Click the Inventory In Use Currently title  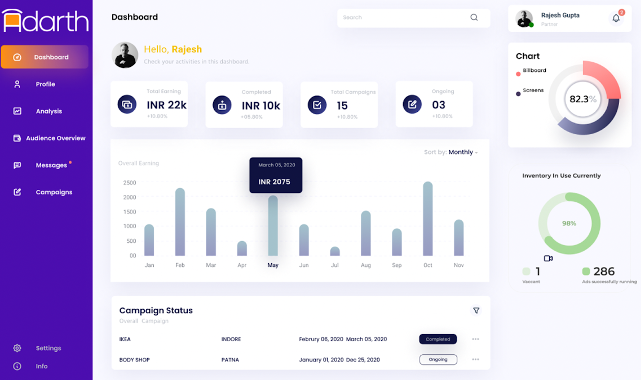point(561,176)
